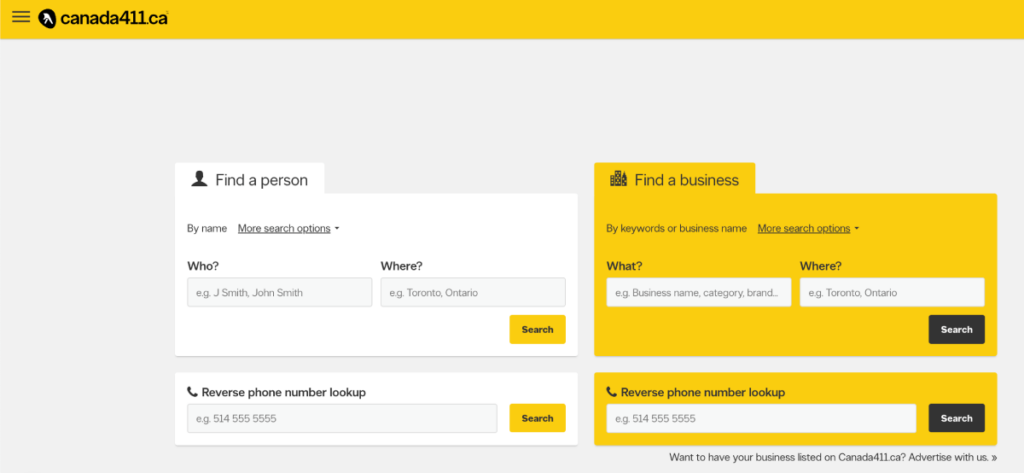This screenshot has height=473, width=1024.
Task: Click the Who? name input field
Action: (279, 293)
